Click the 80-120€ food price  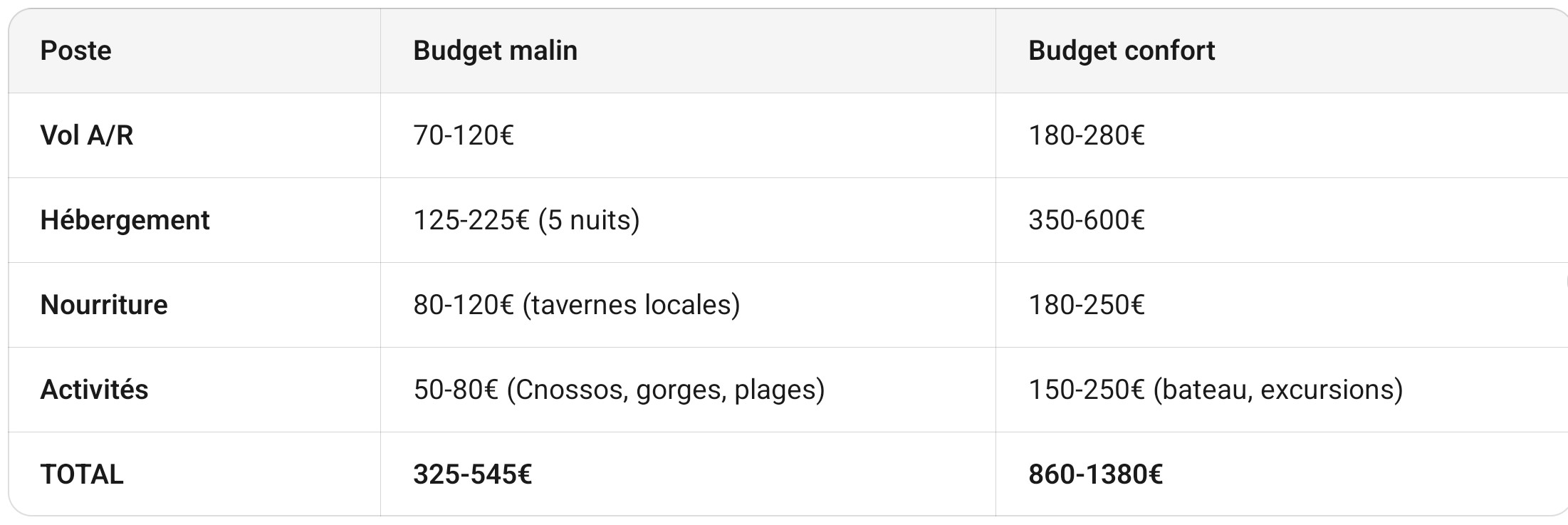pyautogui.click(x=464, y=305)
